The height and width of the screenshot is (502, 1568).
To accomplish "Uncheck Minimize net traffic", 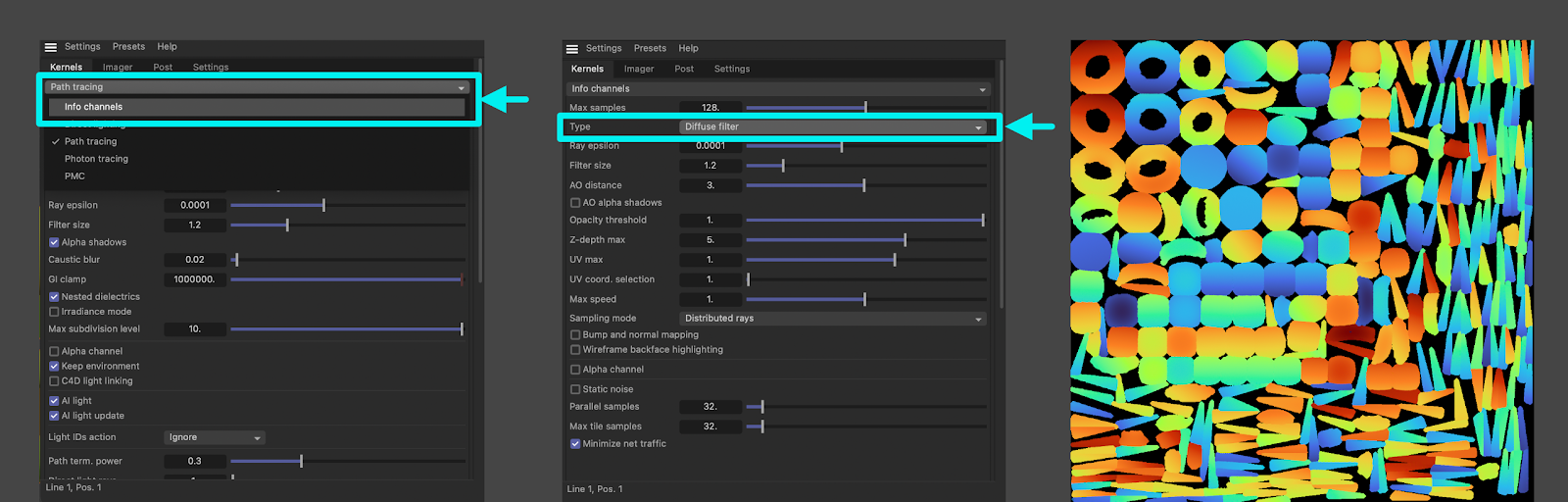I will [x=575, y=444].
